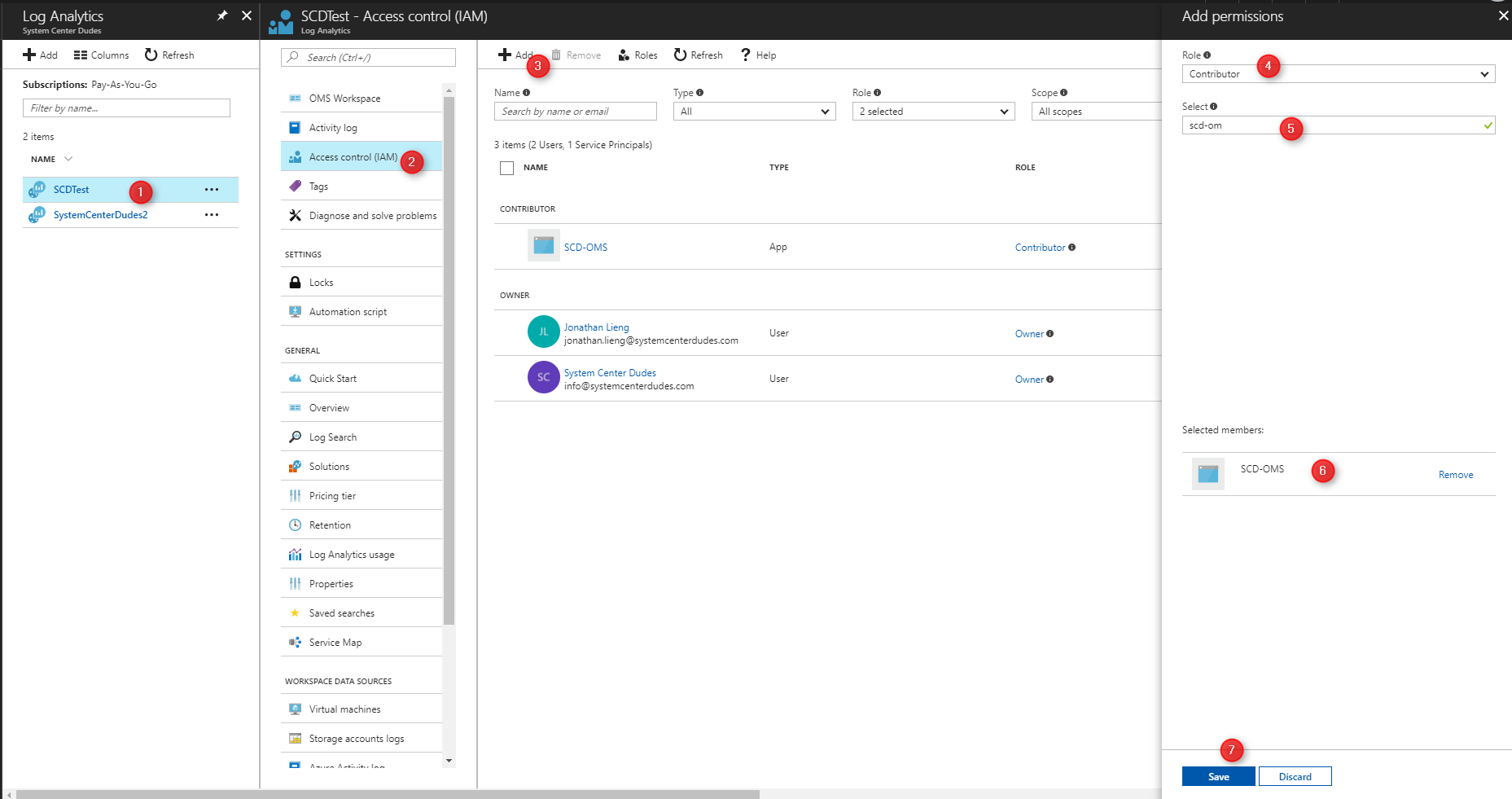Open Columns chooser in Log Analytics blade
This screenshot has height=799, width=1512.
point(101,55)
